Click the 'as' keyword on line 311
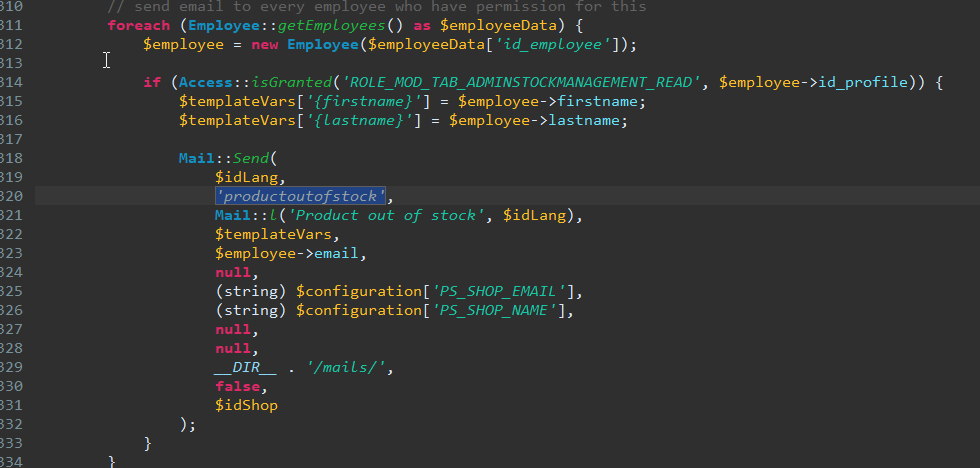The height and width of the screenshot is (468, 980). point(422,26)
